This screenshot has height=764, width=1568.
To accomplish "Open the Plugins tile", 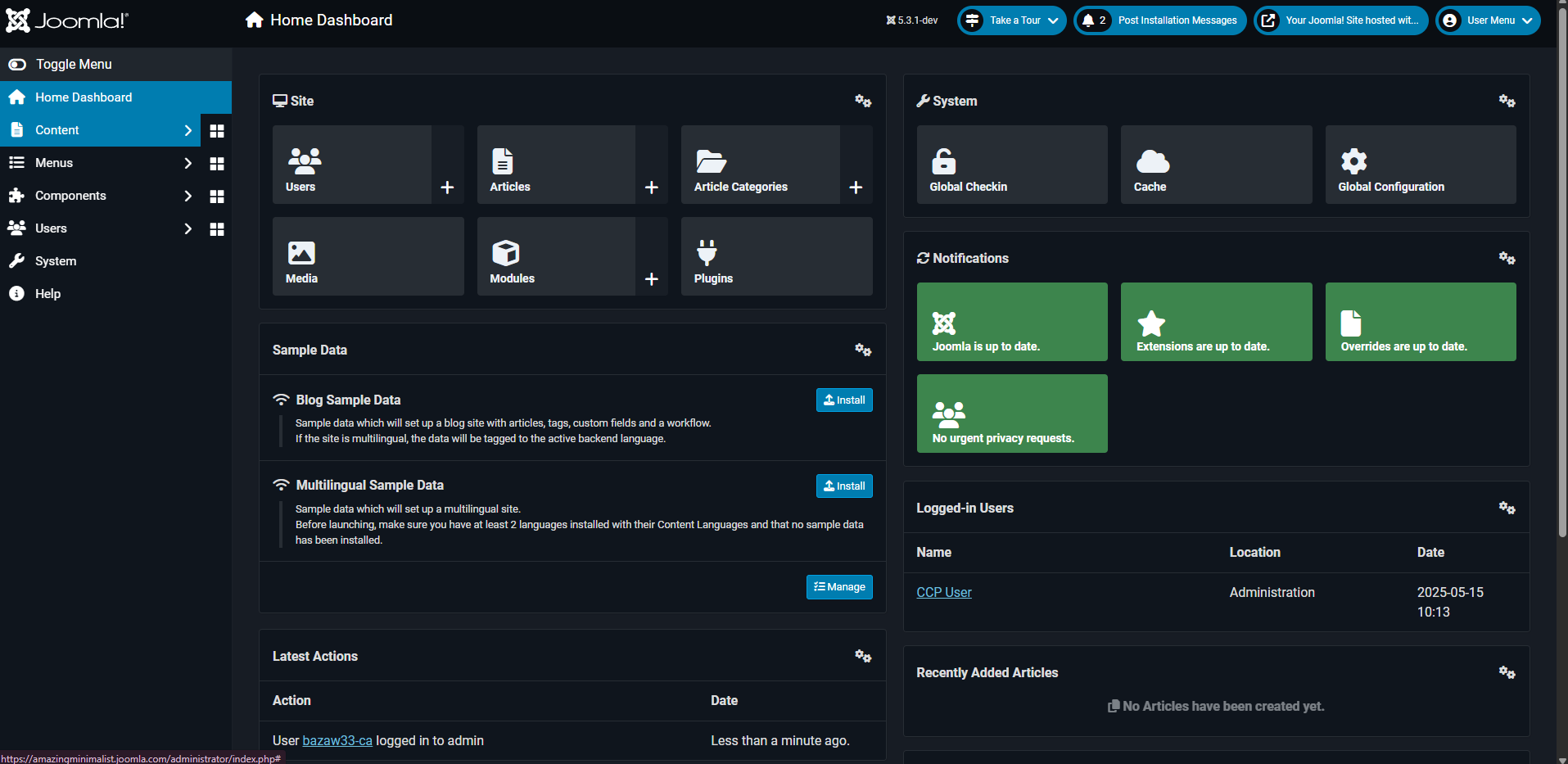I will (776, 256).
